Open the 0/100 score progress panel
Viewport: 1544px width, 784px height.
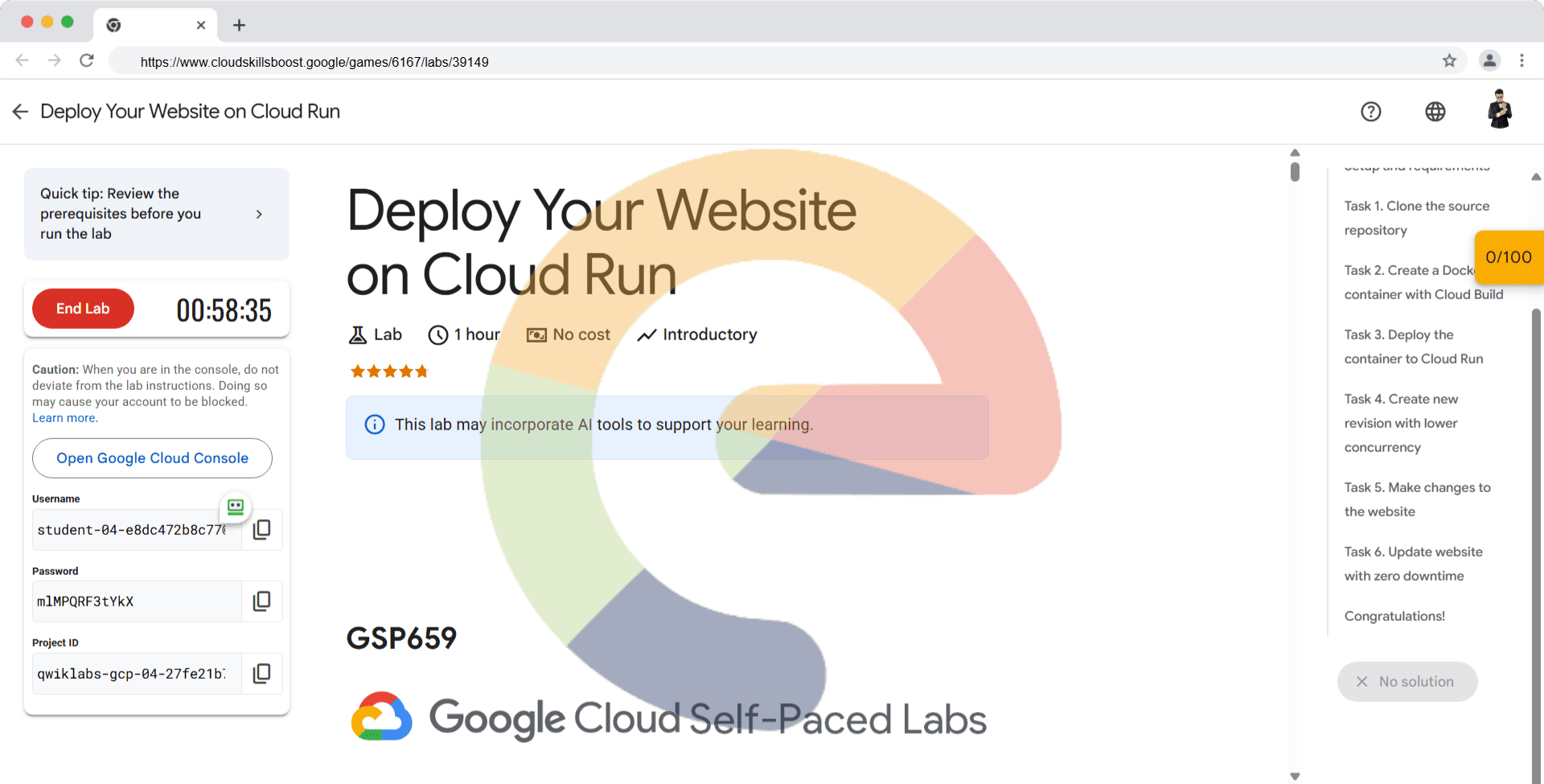1508,257
